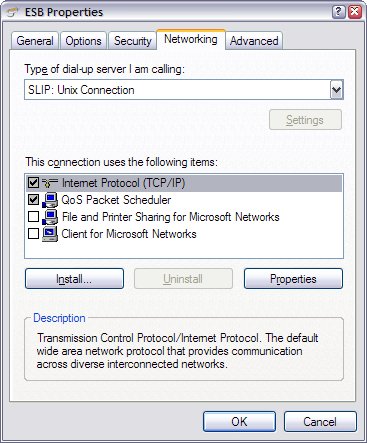
Task: Click the File and Printer Sharing icon
Action: (x=50, y=217)
